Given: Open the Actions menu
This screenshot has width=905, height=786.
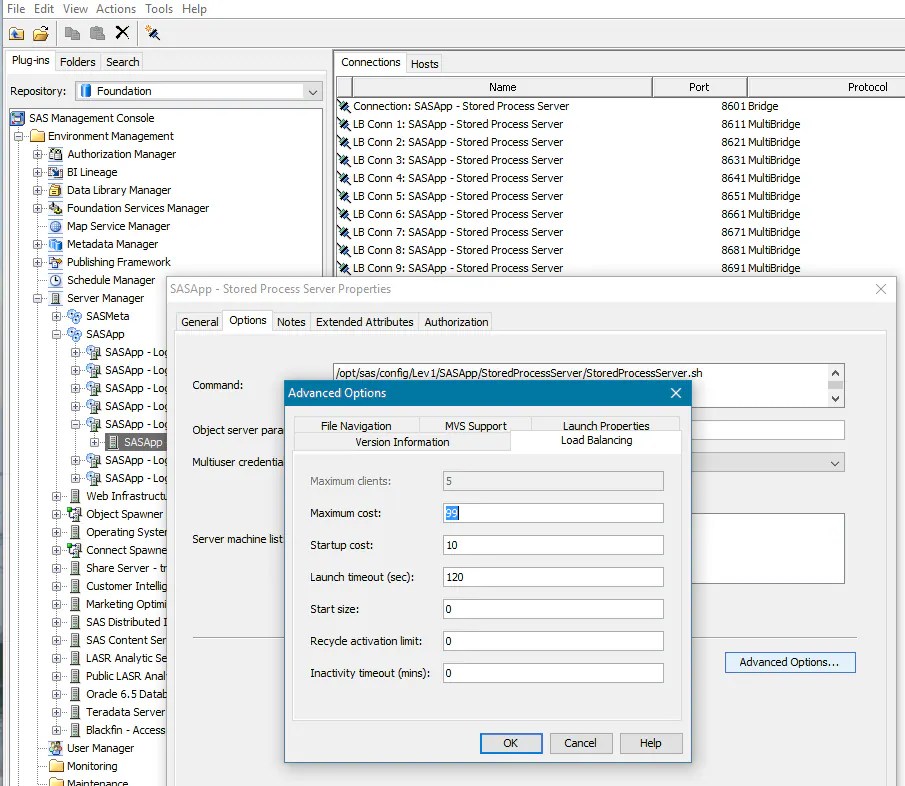Looking at the screenshot, I should (x=115, y=9).
